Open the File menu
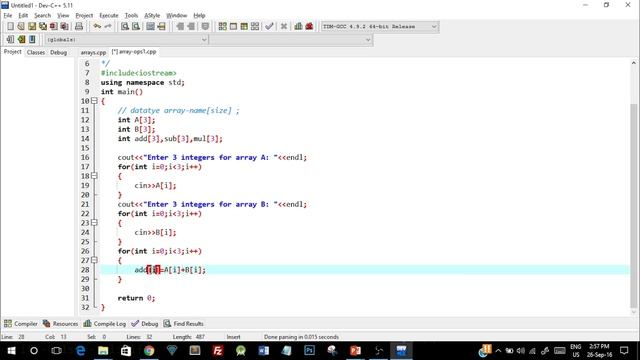The height and width of the screenshot is (360, 640). 8,16
